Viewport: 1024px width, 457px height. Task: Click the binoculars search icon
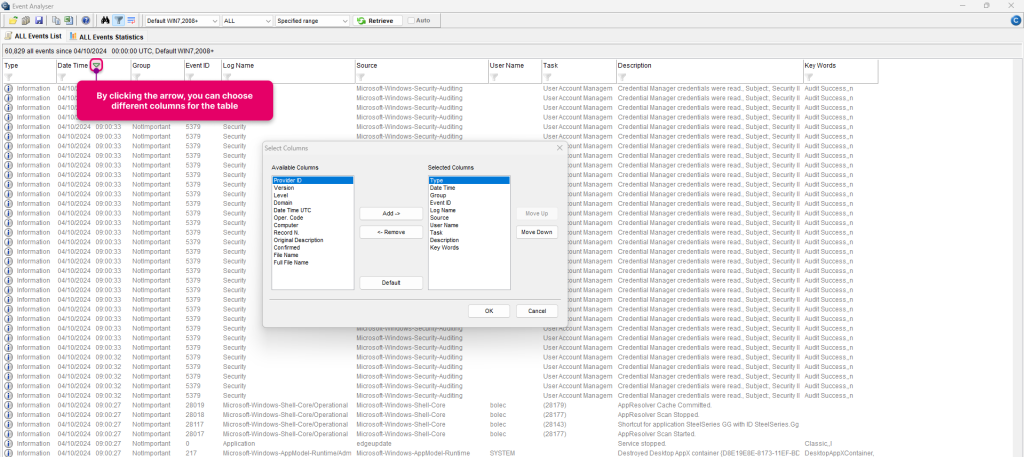[x=105, y=21]
